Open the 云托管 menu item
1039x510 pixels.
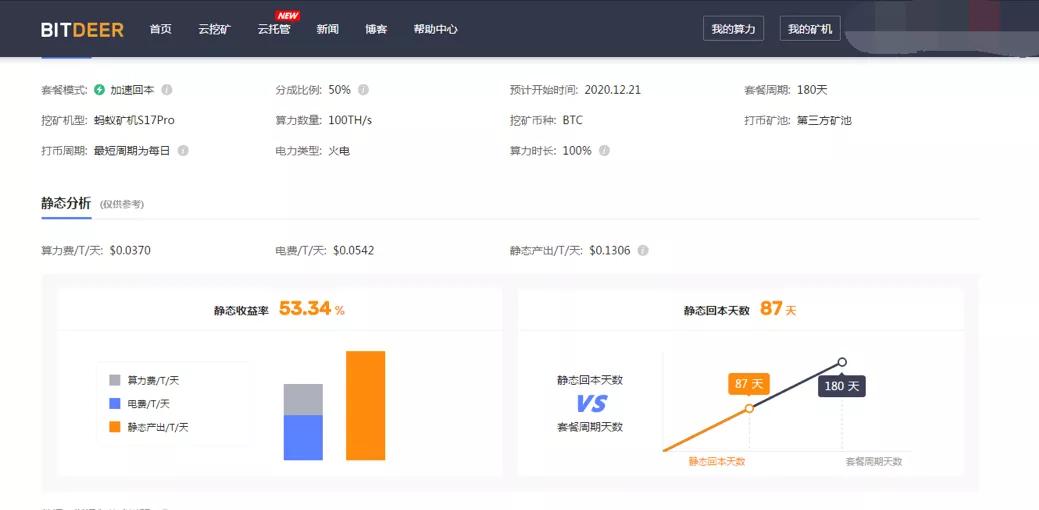pos(274,29)
